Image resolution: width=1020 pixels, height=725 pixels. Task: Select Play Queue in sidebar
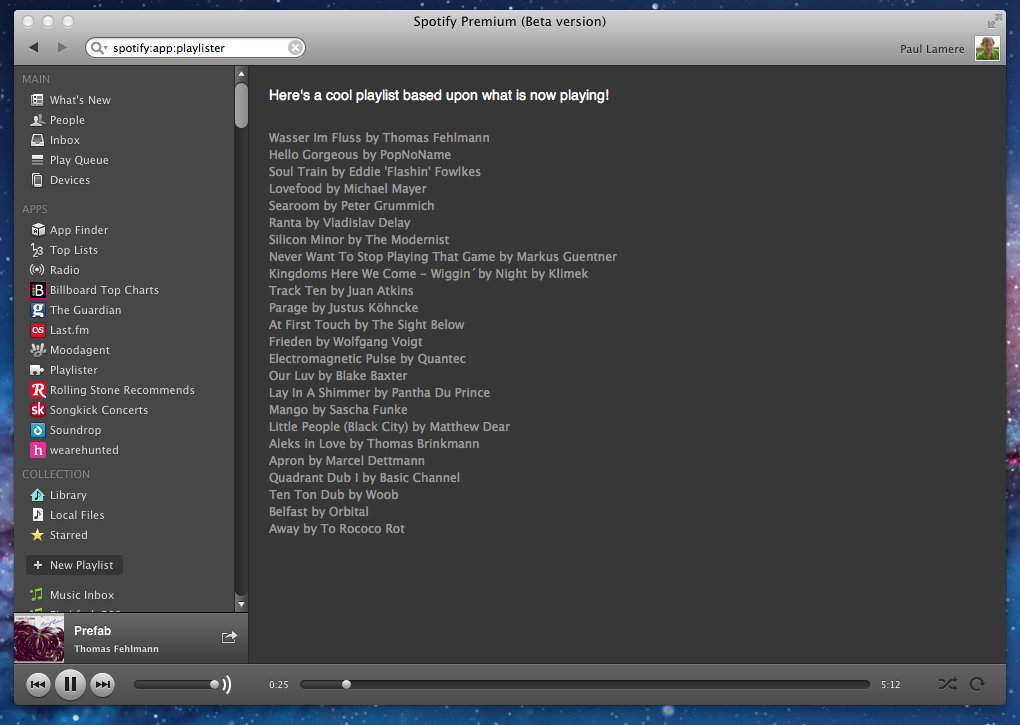[78, 160]
